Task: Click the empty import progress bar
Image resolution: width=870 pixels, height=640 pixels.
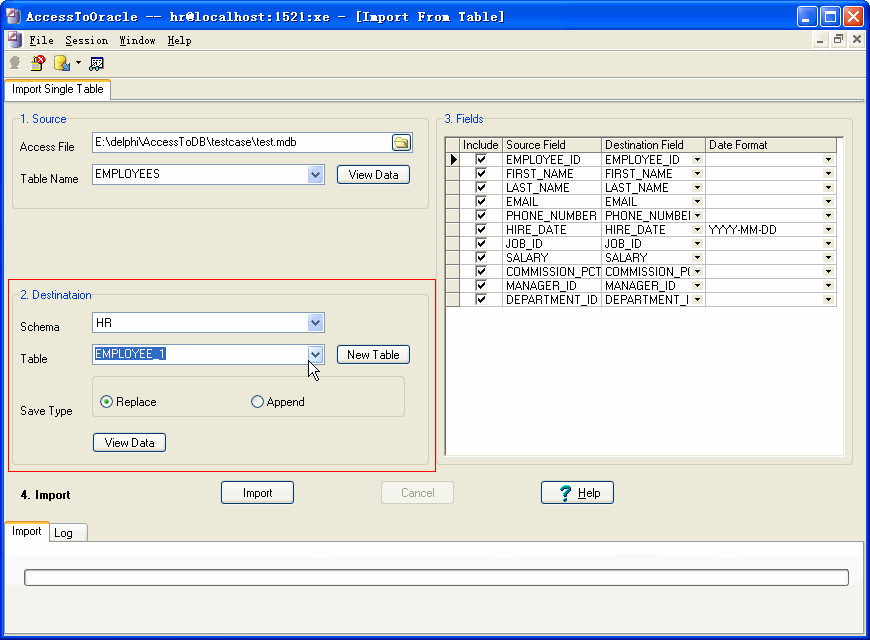Action: point(436,577)
